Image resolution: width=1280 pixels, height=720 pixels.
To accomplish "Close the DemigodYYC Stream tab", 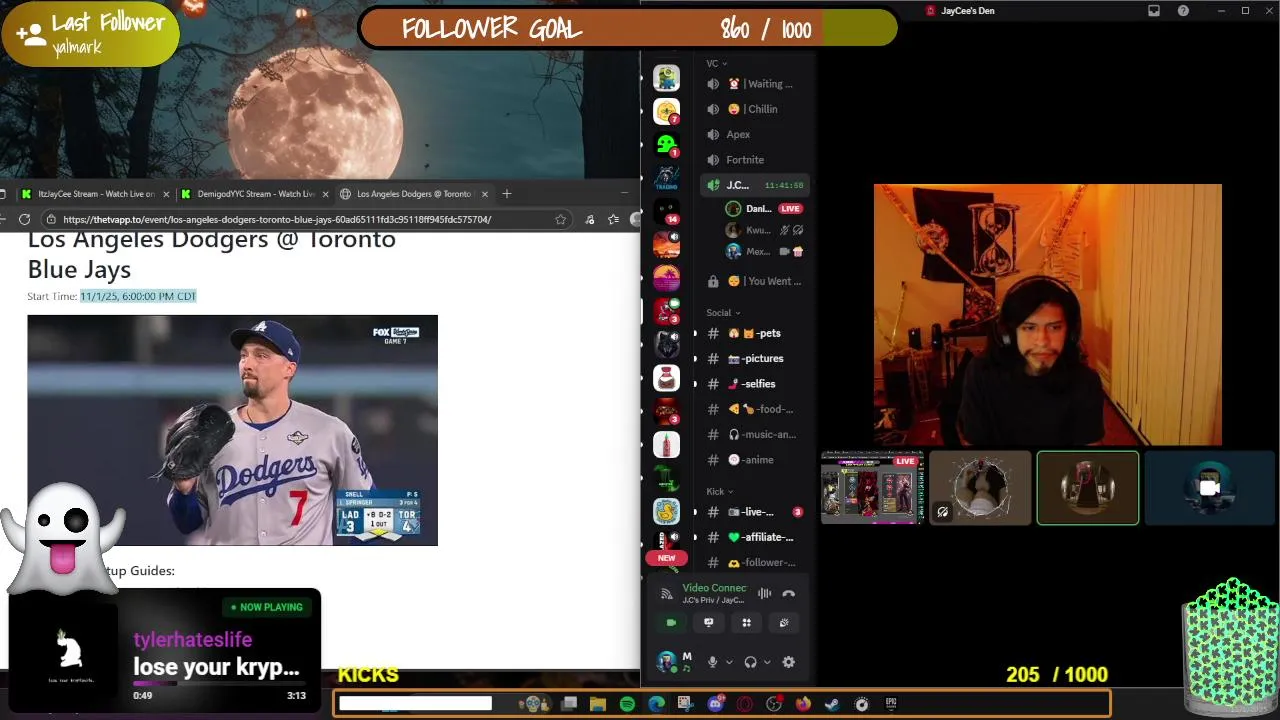I will [325, 194].
